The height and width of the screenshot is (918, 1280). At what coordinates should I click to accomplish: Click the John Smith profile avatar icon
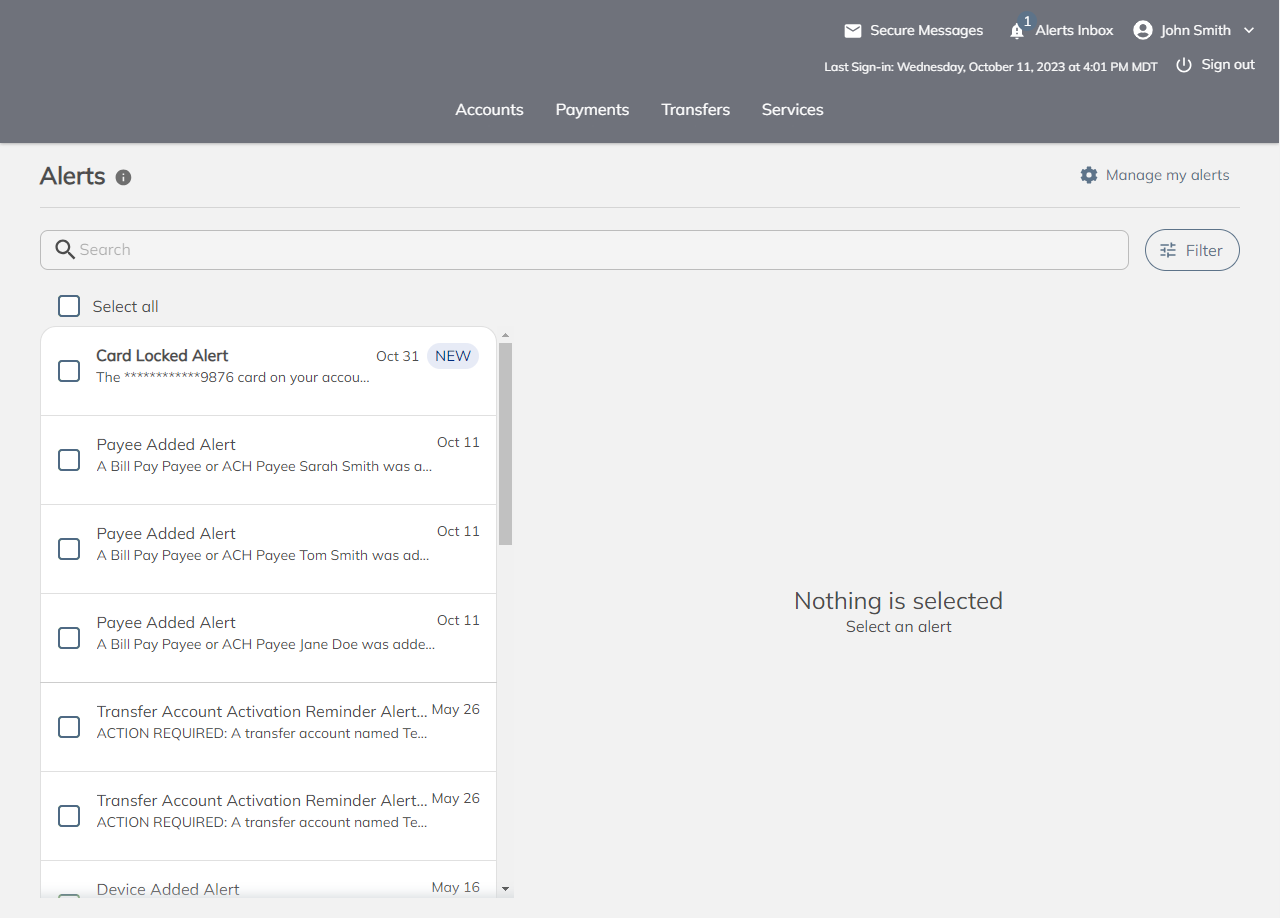click(1143, 30)
